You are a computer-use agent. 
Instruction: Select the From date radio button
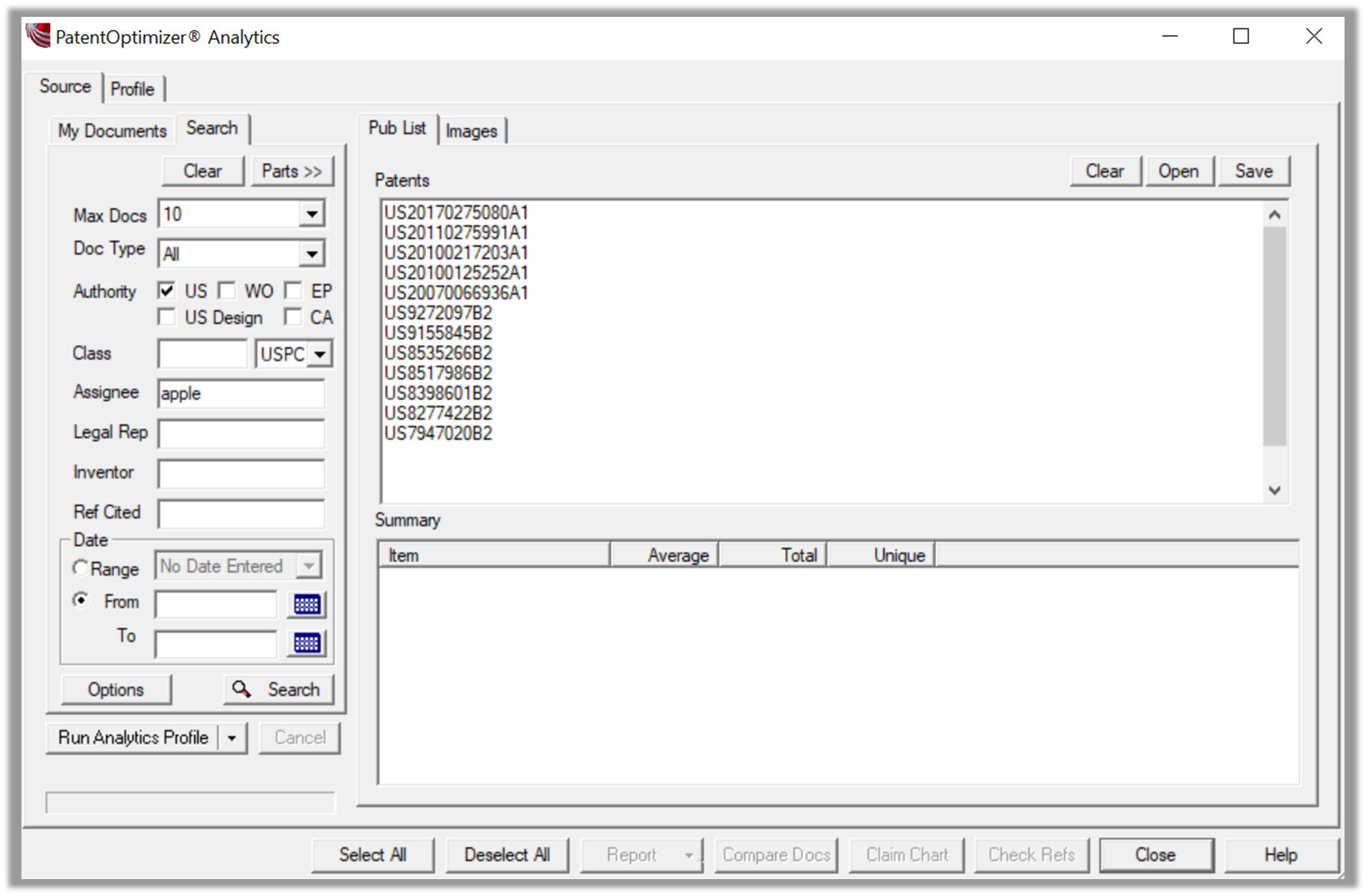pyautogui.click(x=80, y=600)
